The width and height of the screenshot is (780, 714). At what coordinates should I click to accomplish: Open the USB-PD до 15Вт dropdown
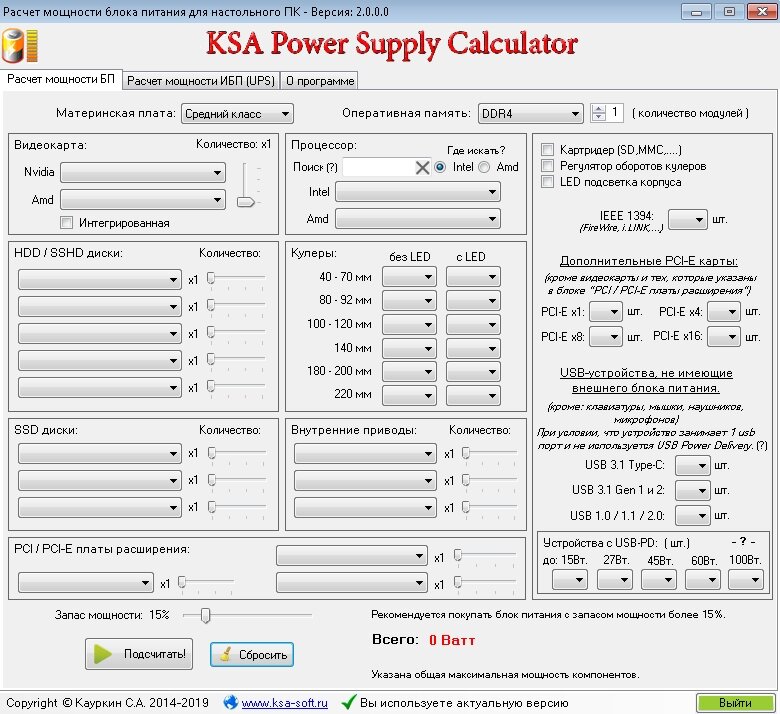570,580
